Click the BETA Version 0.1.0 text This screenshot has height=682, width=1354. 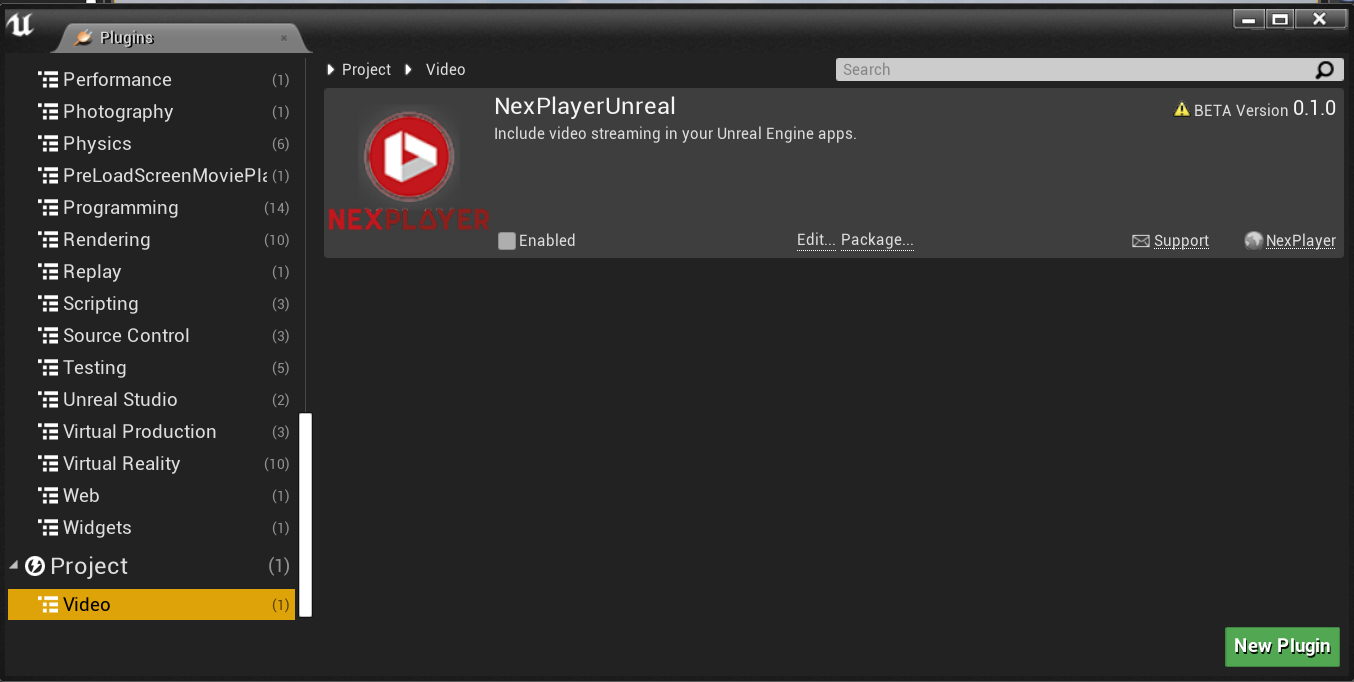1264,109
